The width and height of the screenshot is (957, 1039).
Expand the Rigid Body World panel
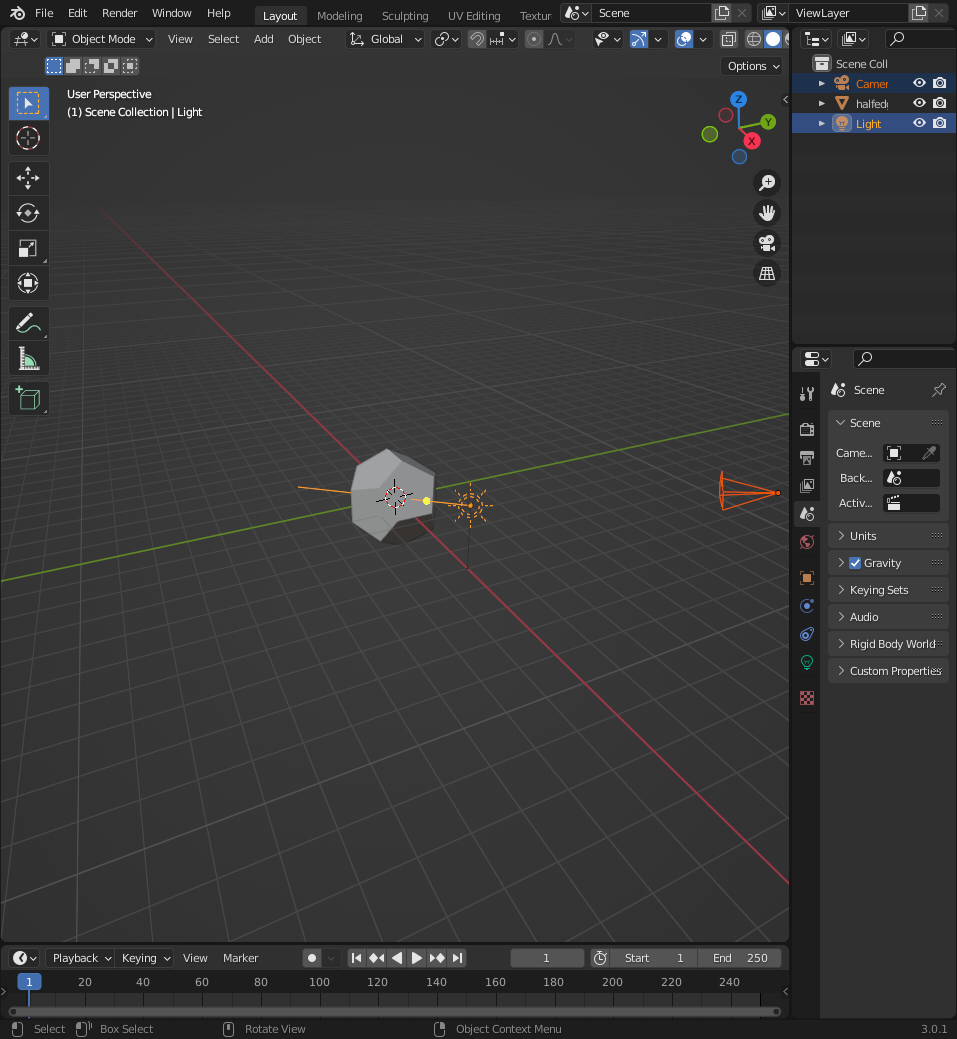(892, 644)
